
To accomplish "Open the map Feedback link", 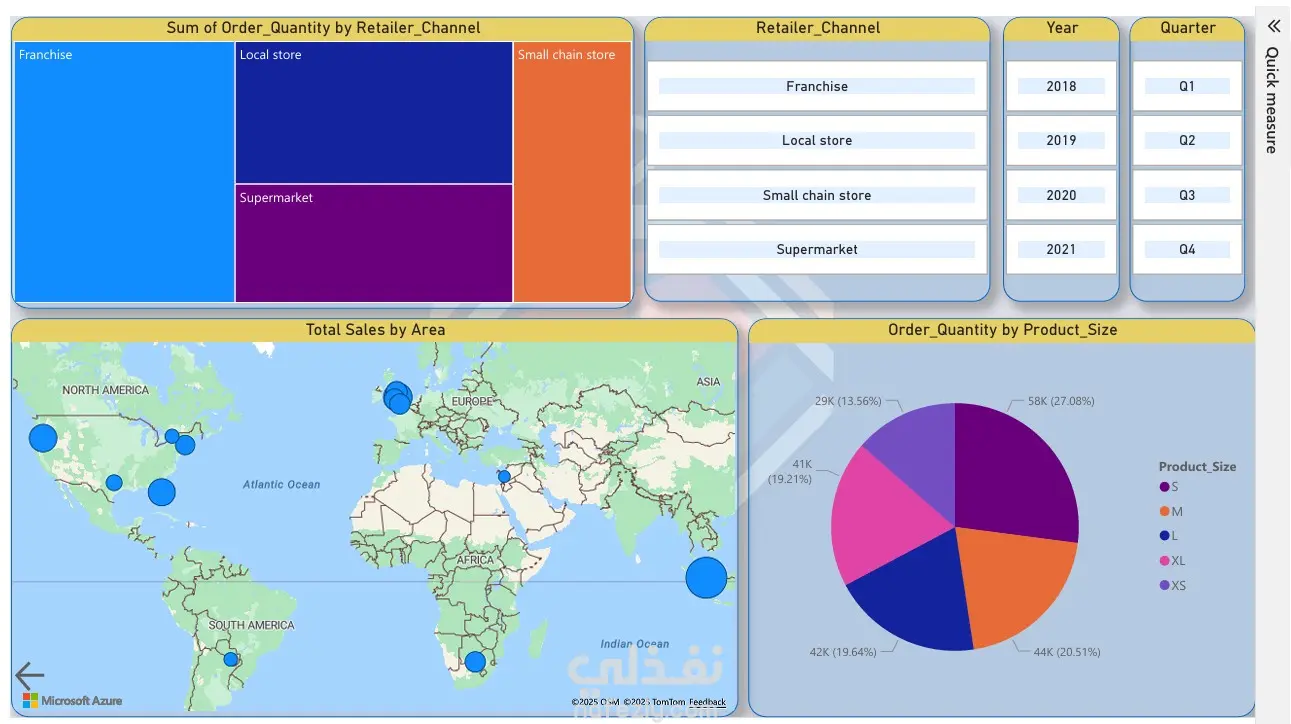I will [707, 702].
